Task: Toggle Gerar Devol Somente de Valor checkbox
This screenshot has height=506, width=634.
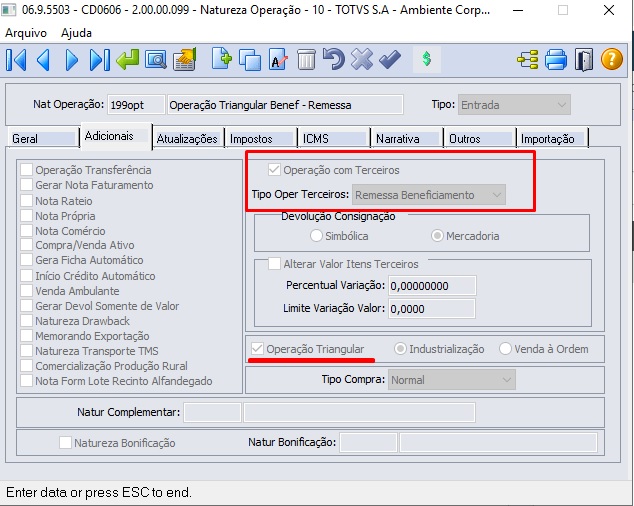Action: tap(27, 305)
